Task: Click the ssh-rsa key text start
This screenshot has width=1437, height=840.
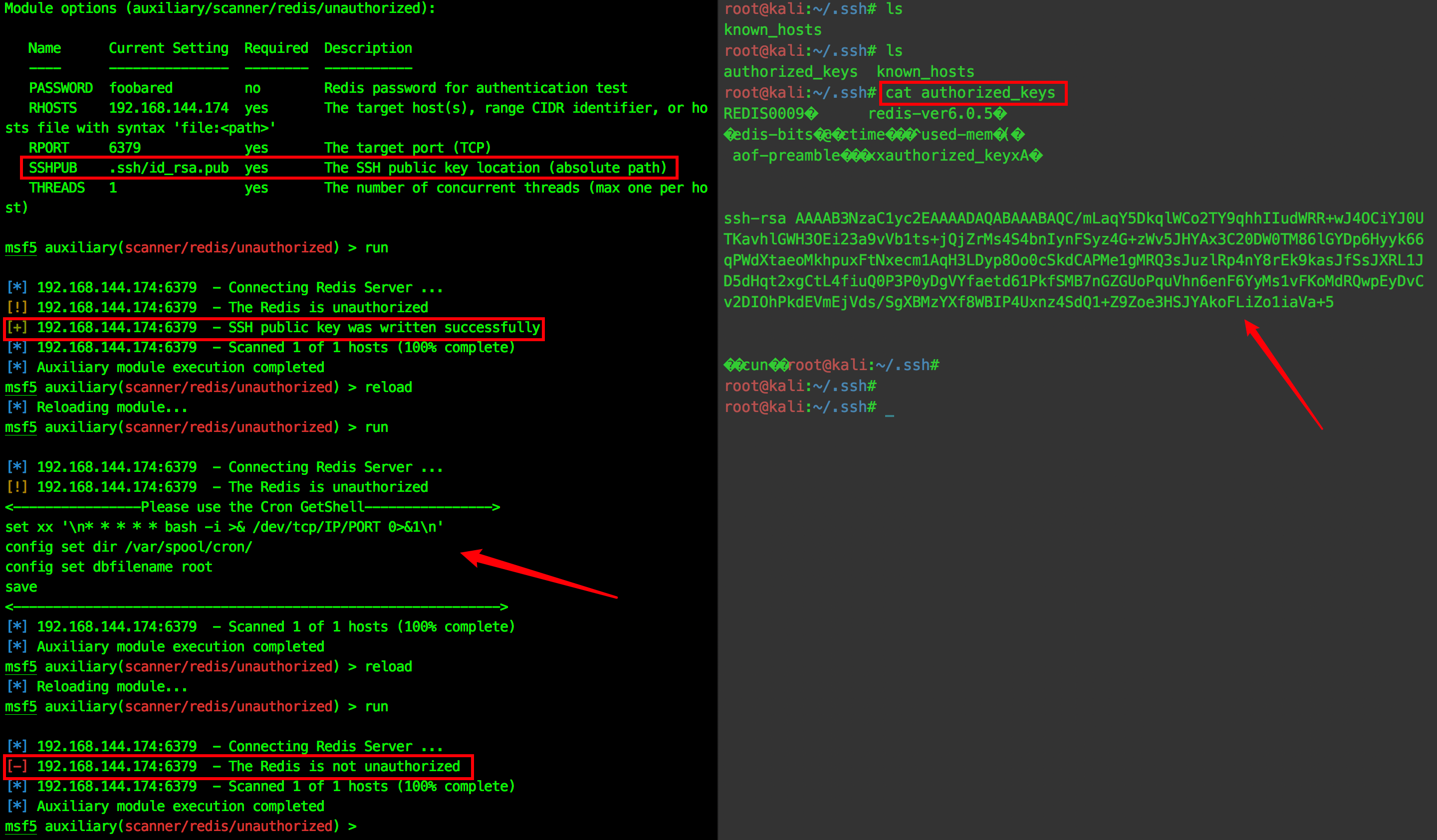Action: [754, 219]
